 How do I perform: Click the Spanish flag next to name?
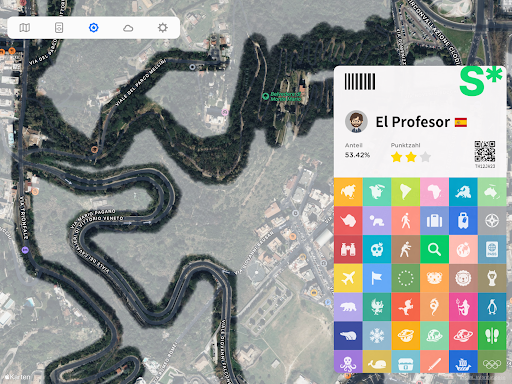click(x=461, y=122)
